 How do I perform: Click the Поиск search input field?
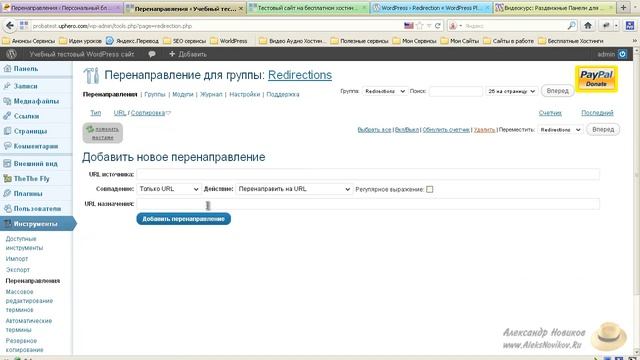click(x=456, y=91)
